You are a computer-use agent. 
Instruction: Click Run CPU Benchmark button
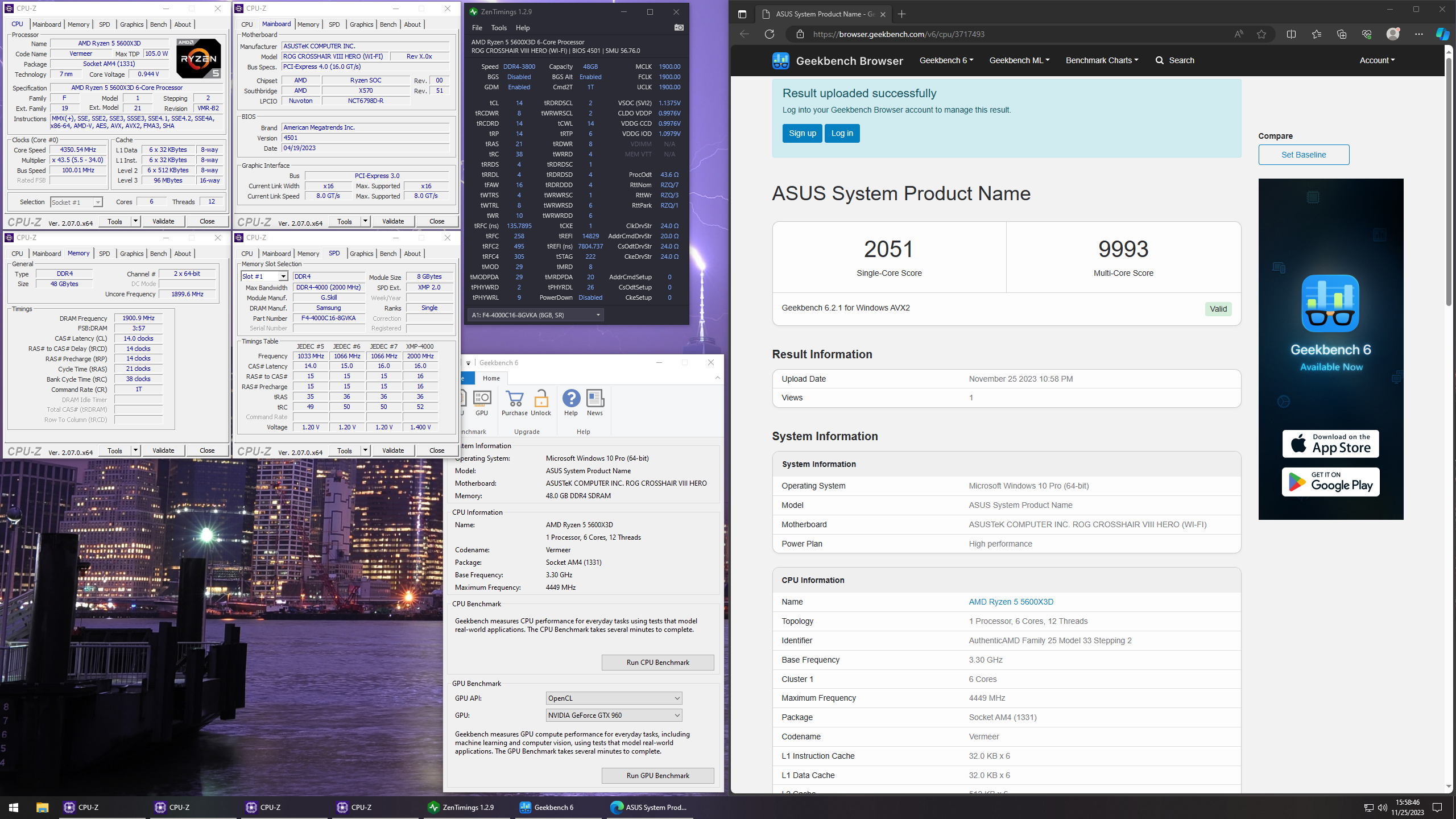pyautogui.click(x=658, y=663)
